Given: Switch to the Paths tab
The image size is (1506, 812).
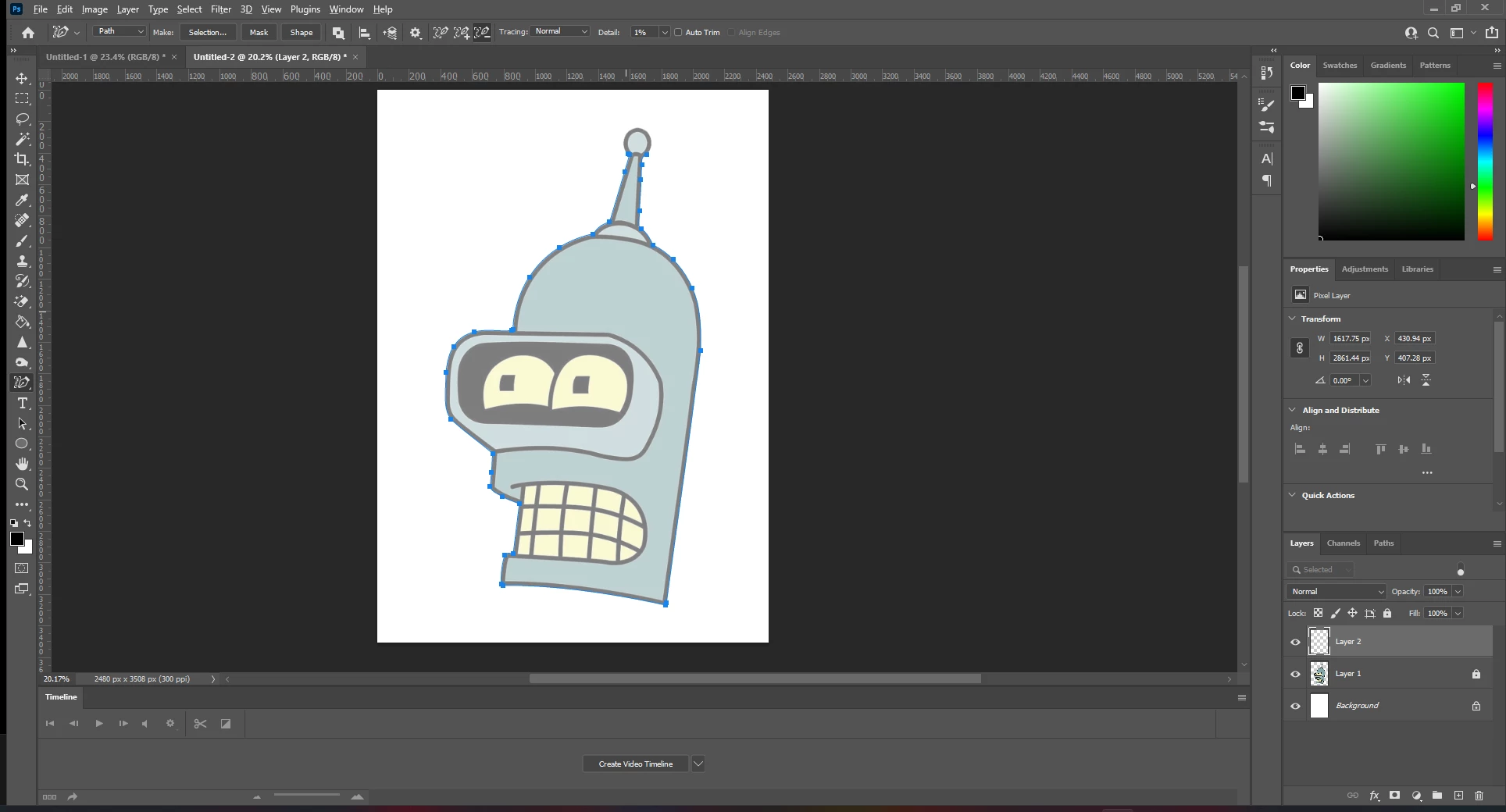Looking at the screenshot, I should pyautogui.click(x=1383, y=543).
